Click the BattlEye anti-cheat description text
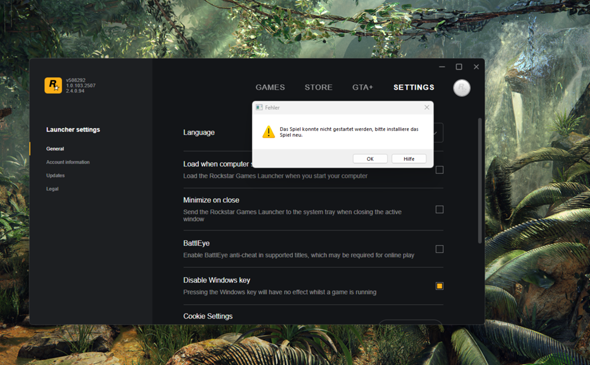 (299, 255)
